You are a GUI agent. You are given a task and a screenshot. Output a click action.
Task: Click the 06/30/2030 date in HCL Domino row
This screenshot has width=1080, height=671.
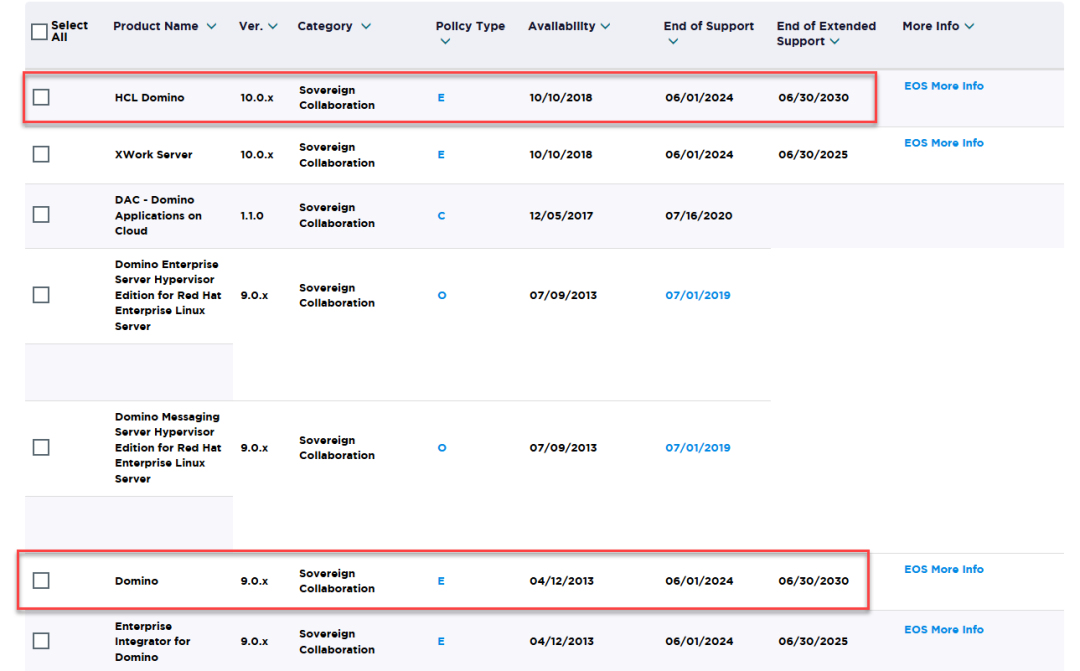(813, 98)
